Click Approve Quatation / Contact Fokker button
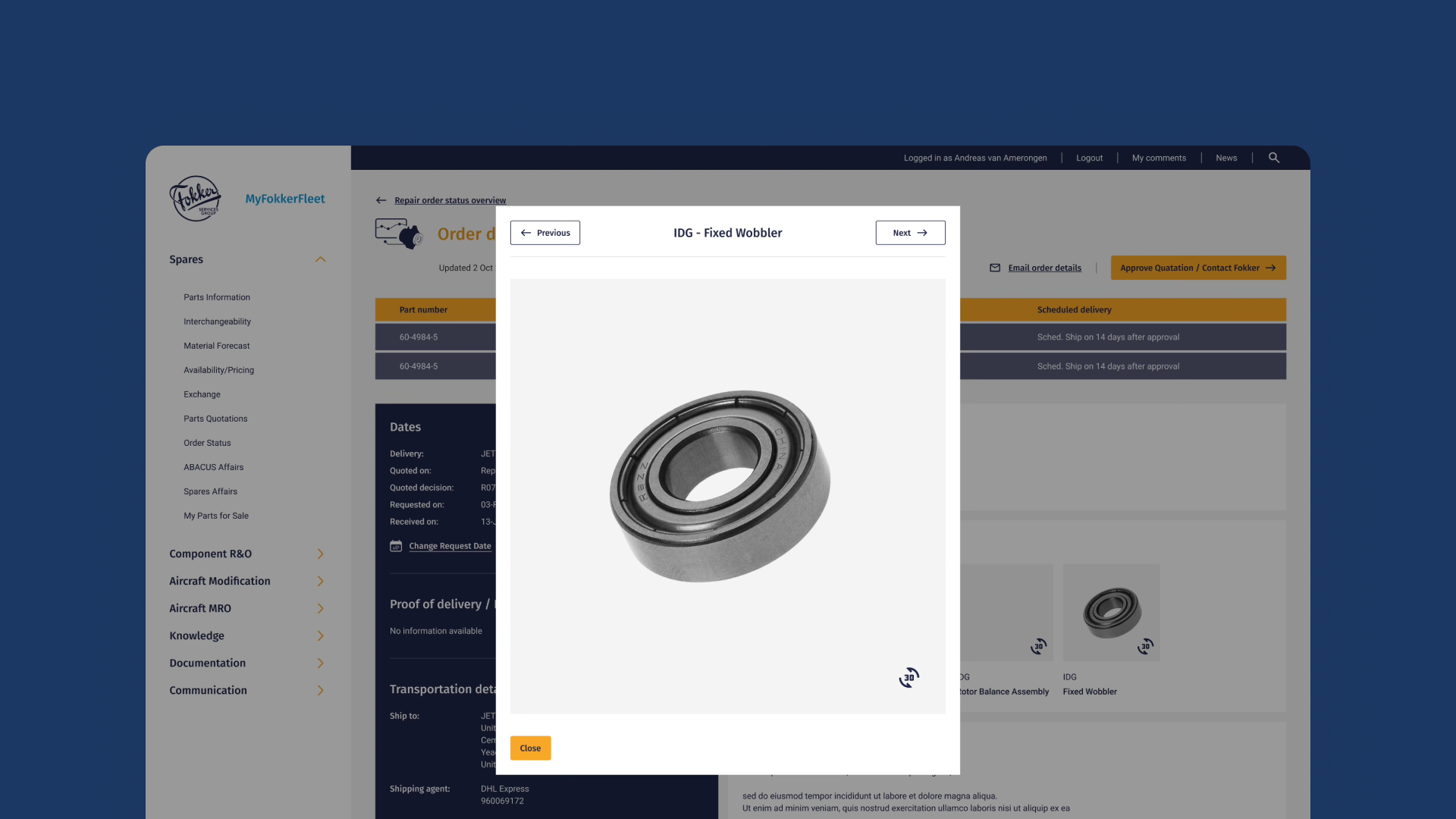This screenshot has width=1456, height=819. [x=1198, y=268]
